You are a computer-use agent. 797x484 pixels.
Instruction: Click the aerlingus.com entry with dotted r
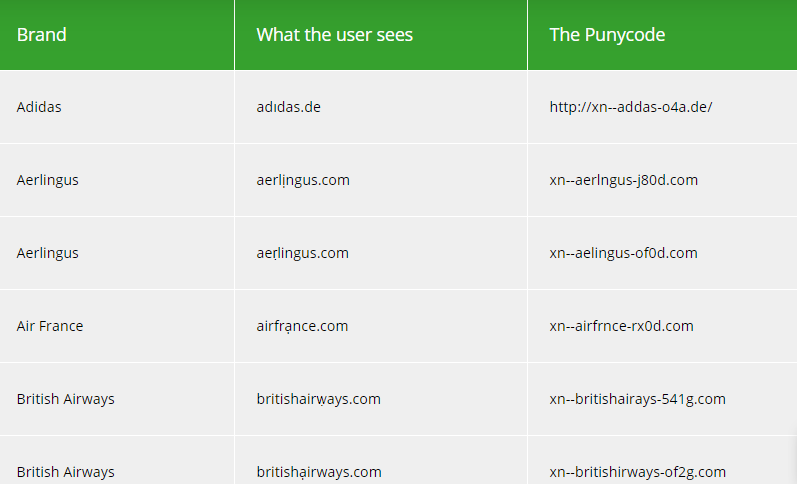pos(302,253)
